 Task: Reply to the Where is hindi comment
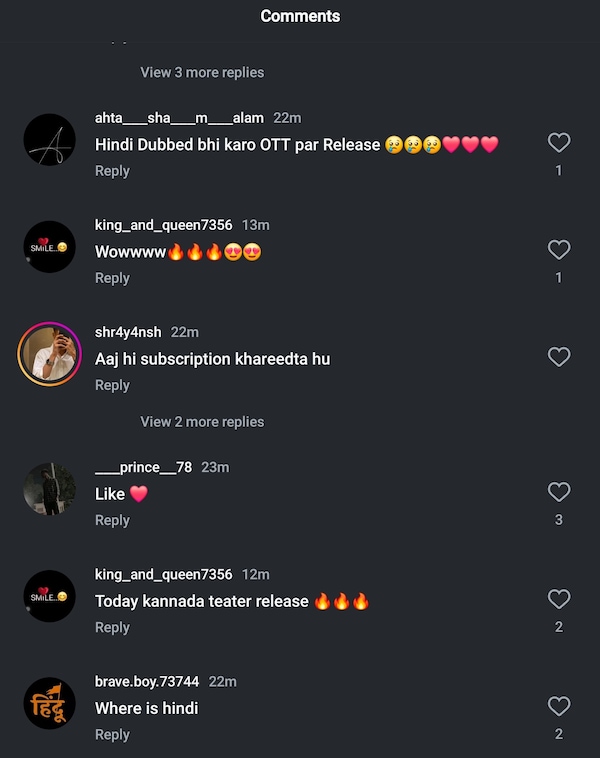(x=112, y=735)
